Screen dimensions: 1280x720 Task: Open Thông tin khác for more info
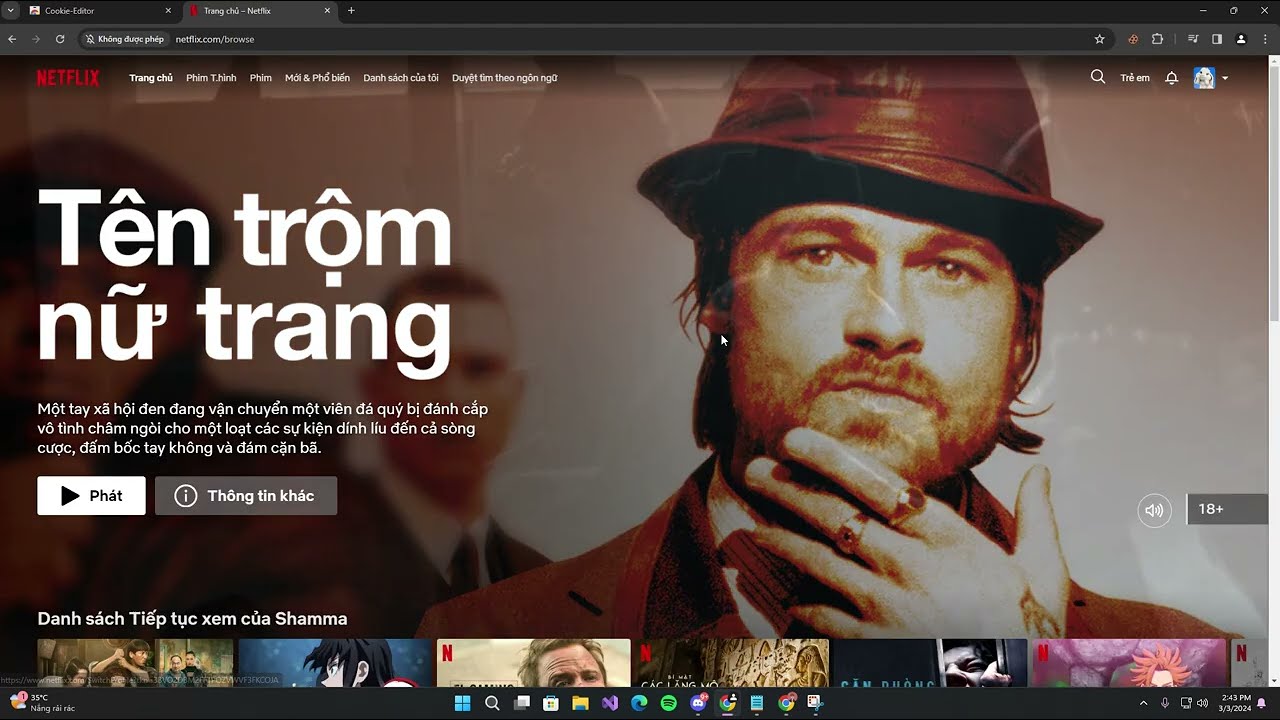(246, 496)
